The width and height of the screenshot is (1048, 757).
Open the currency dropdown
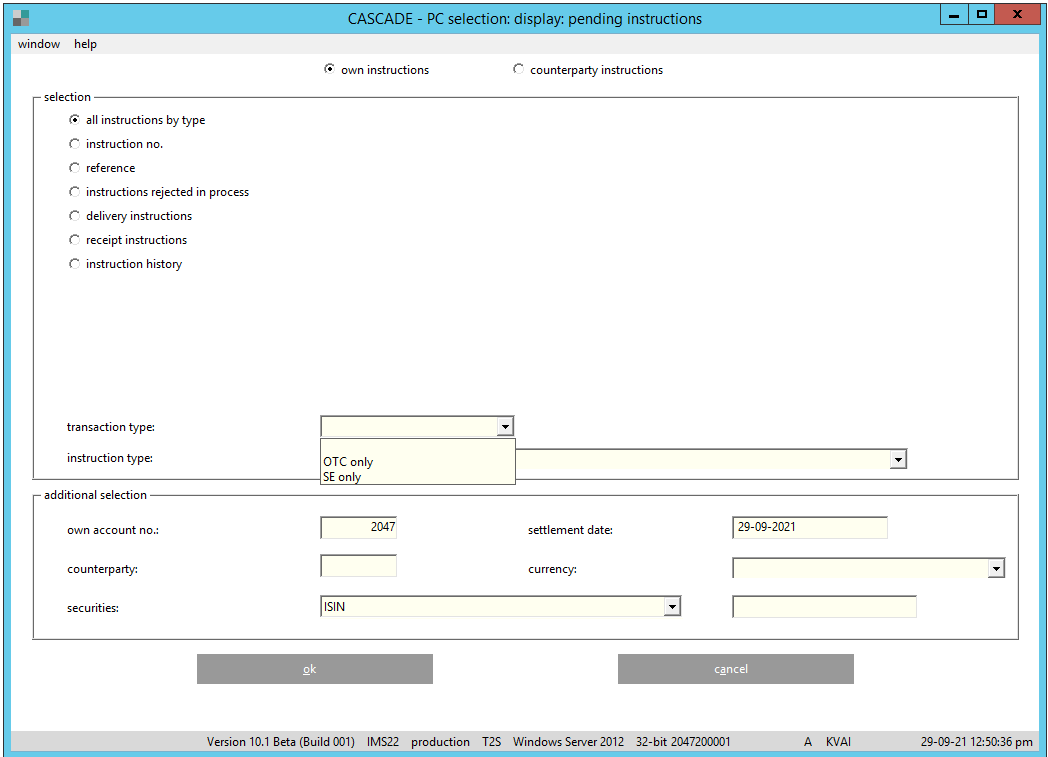[995, 569]
